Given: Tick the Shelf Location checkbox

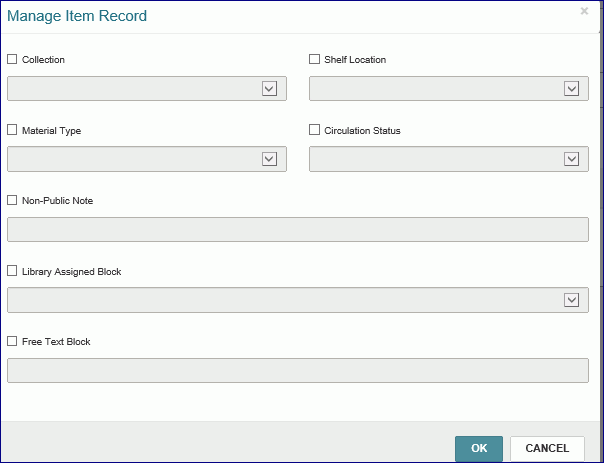Looking at the screenshot, I should point(314,60).
